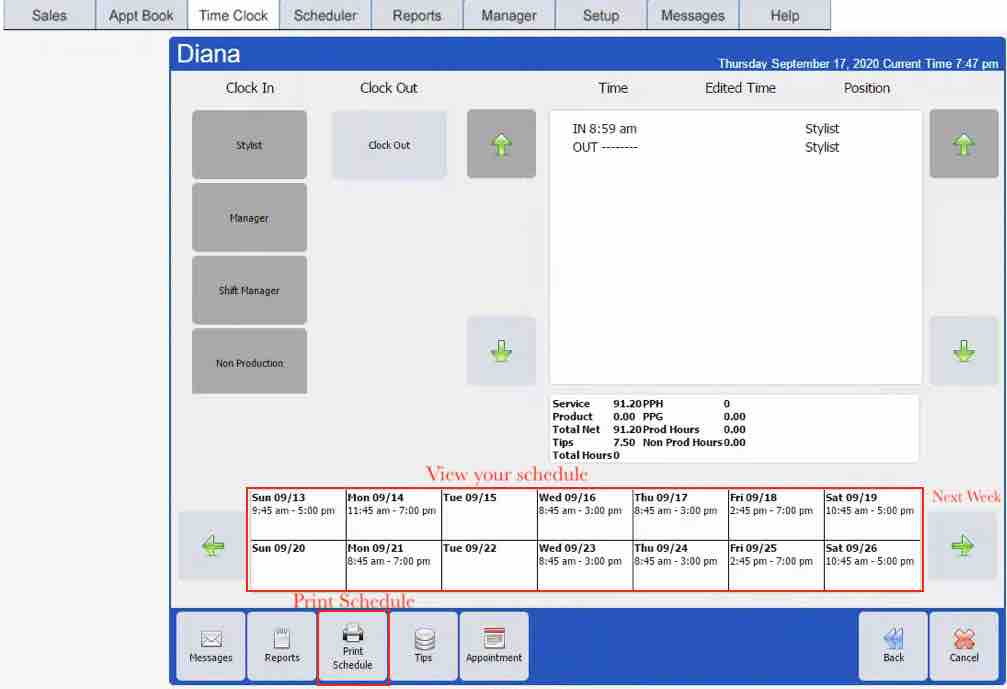
Task: Click the Total Hours label
Action: 582,455
